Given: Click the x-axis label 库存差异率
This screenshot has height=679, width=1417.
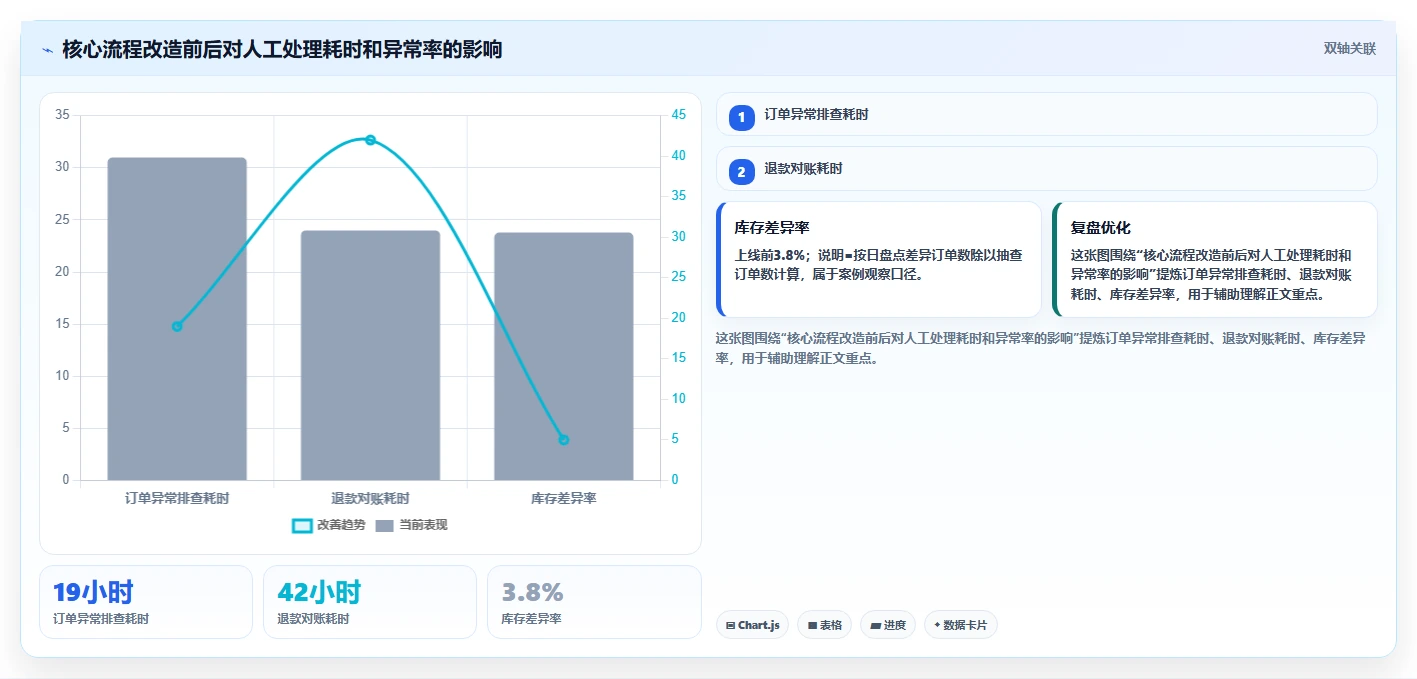Looking at the screenshot, I should click(563, 498).
